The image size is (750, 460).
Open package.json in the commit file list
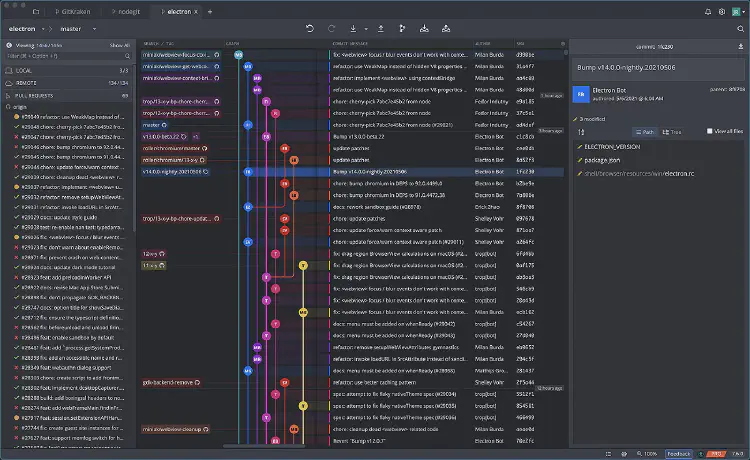[603, 159]
